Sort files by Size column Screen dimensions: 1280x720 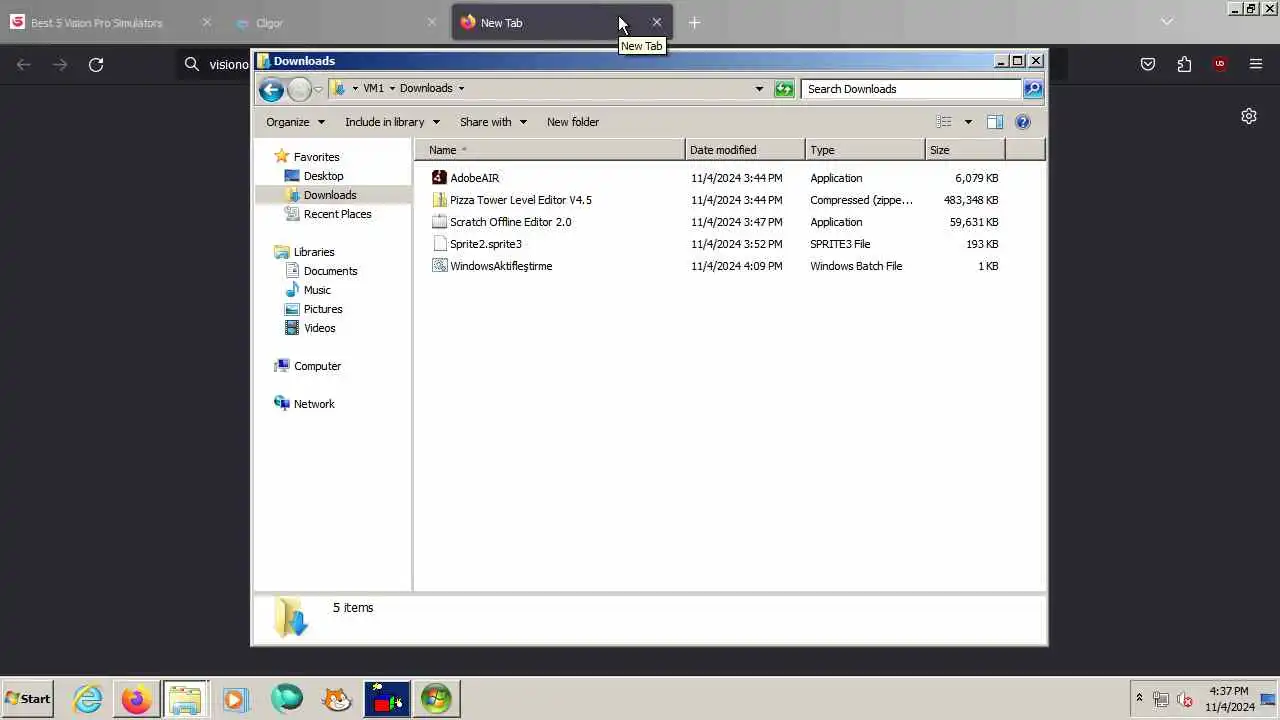965,150
